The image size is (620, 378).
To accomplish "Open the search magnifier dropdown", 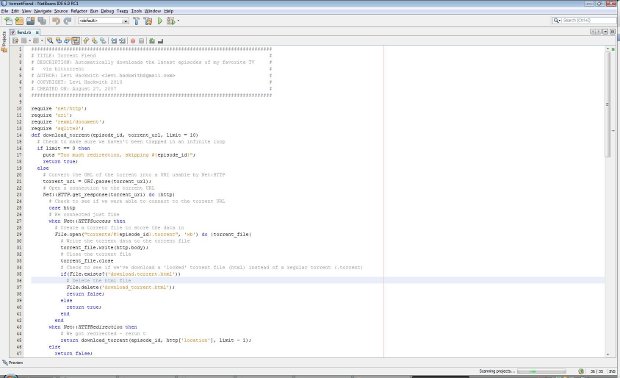I will [x=557, y=20].
